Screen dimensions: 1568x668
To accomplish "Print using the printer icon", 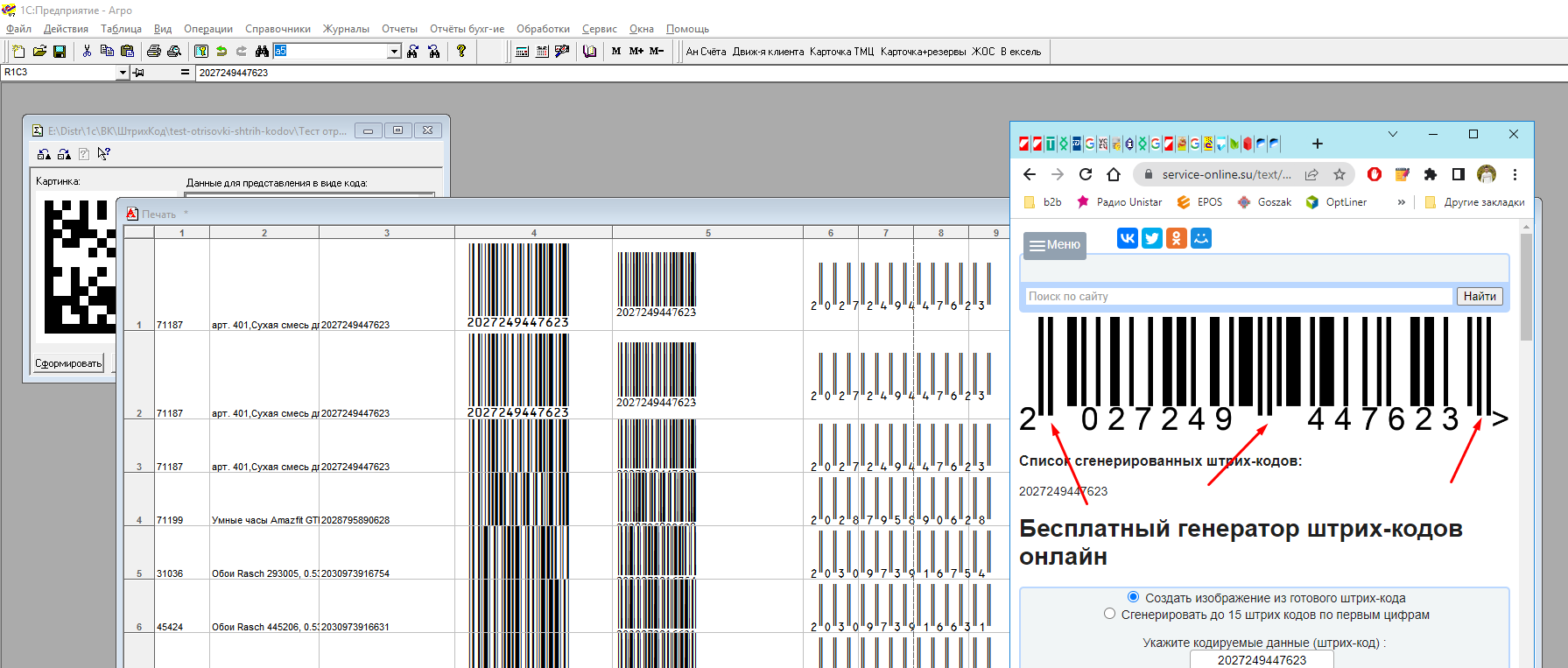I will (154, 52).
